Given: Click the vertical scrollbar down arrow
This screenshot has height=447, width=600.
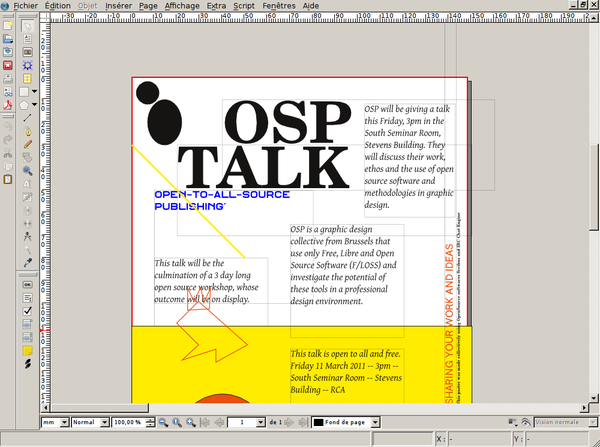Looking at the screenshot, I should point(594,398).
